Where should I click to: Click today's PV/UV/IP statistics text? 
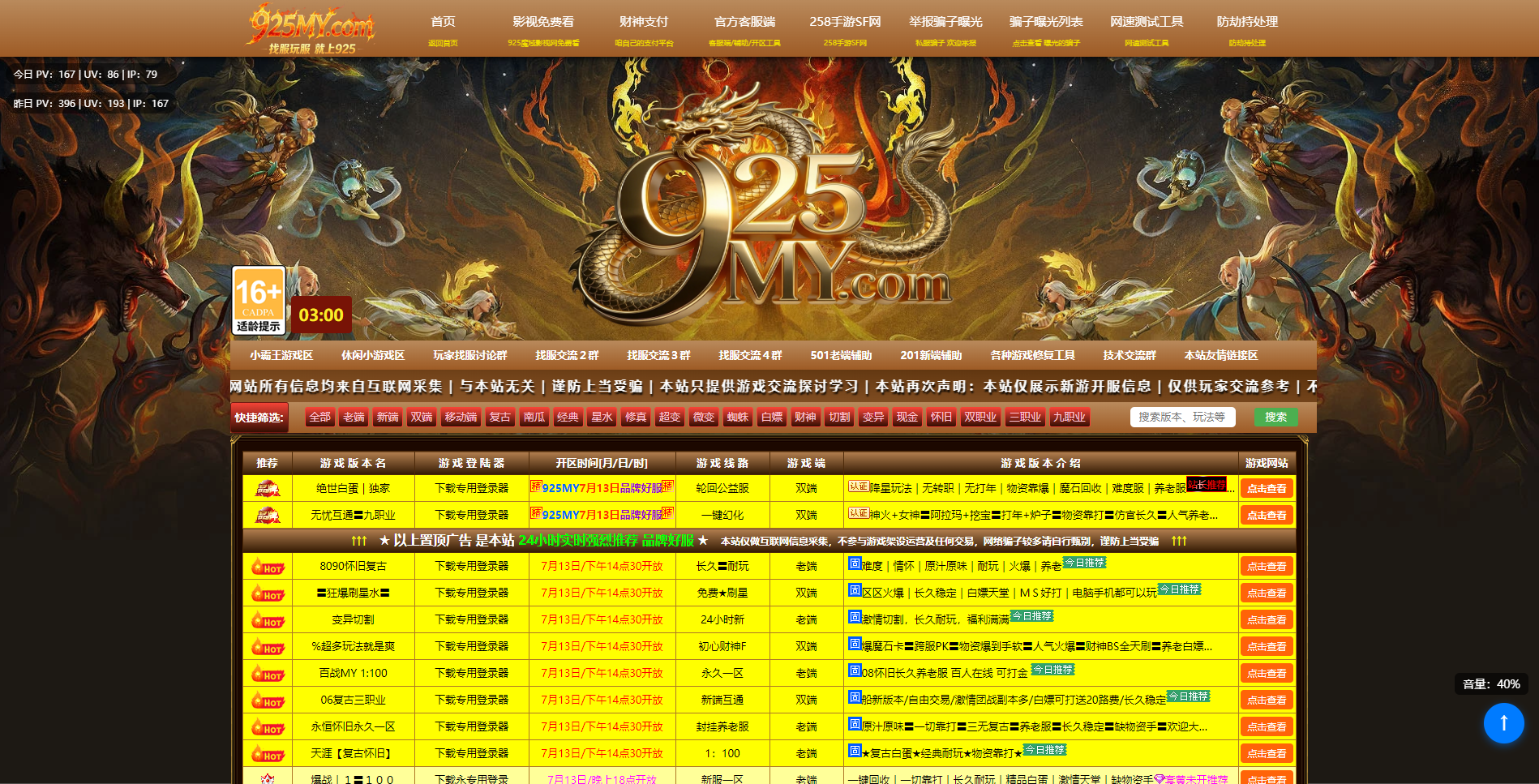(x=86, y=74)
